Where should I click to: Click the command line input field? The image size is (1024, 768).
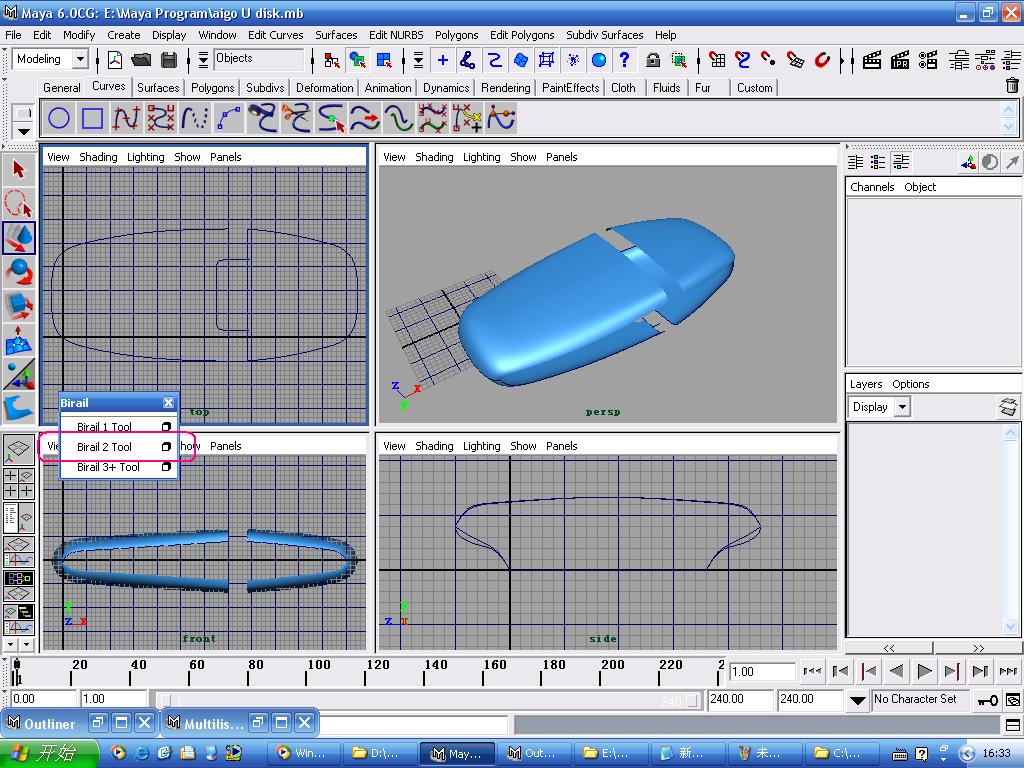tap(415, 724)
